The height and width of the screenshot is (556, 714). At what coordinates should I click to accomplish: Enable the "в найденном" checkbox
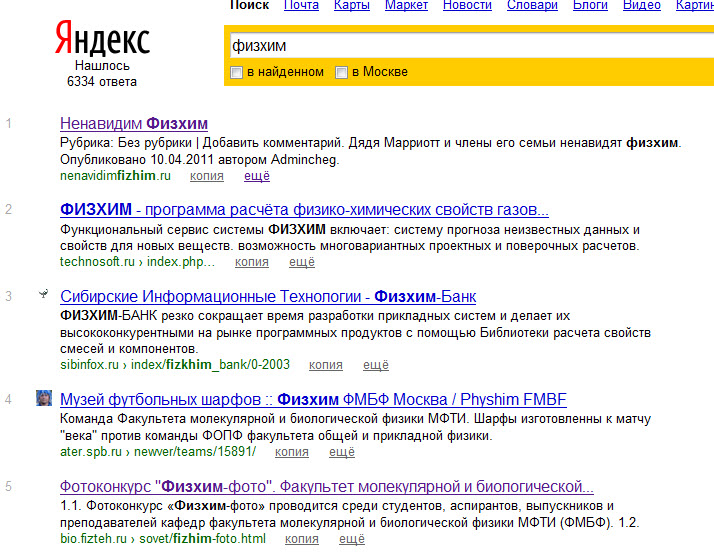point(236,72)
